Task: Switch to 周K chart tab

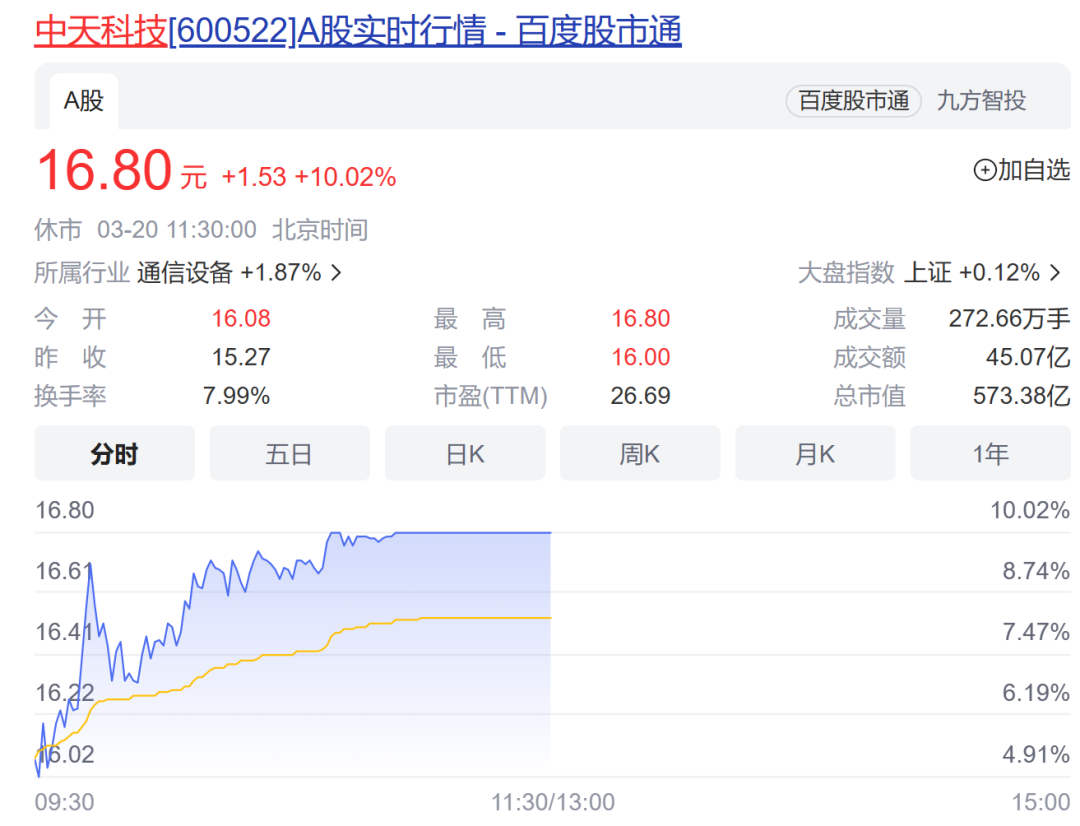Action: [x=640, y=453]
